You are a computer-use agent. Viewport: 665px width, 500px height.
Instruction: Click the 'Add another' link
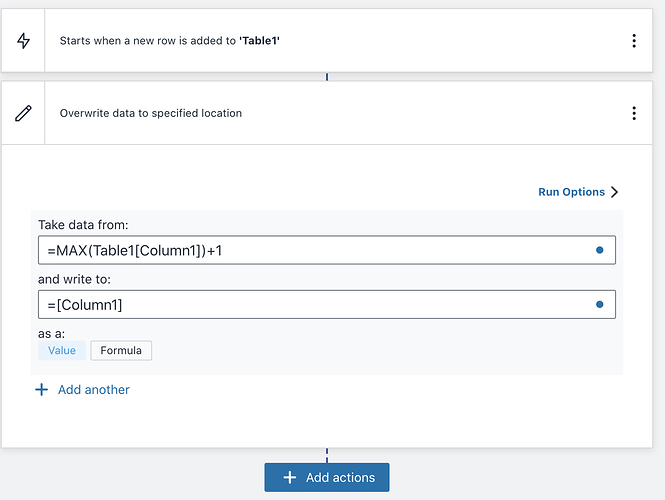93,390
